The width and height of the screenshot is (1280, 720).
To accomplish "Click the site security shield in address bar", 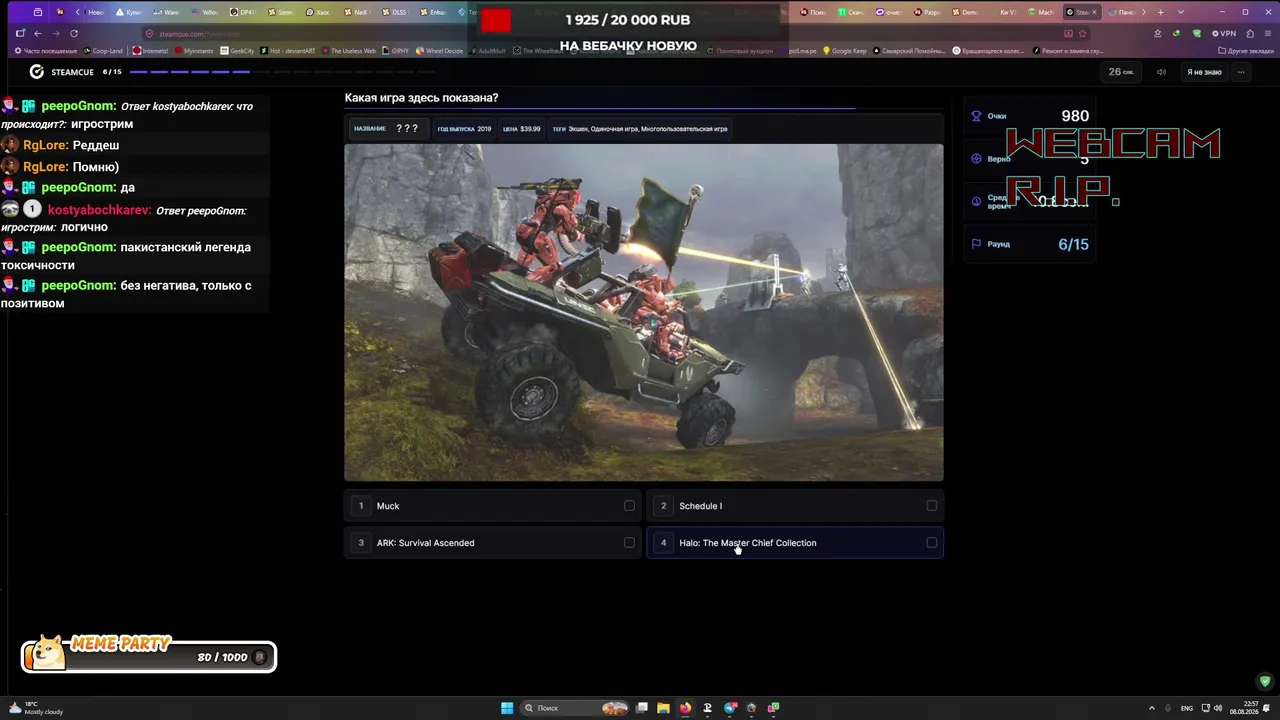I will [x=149, y=33].
